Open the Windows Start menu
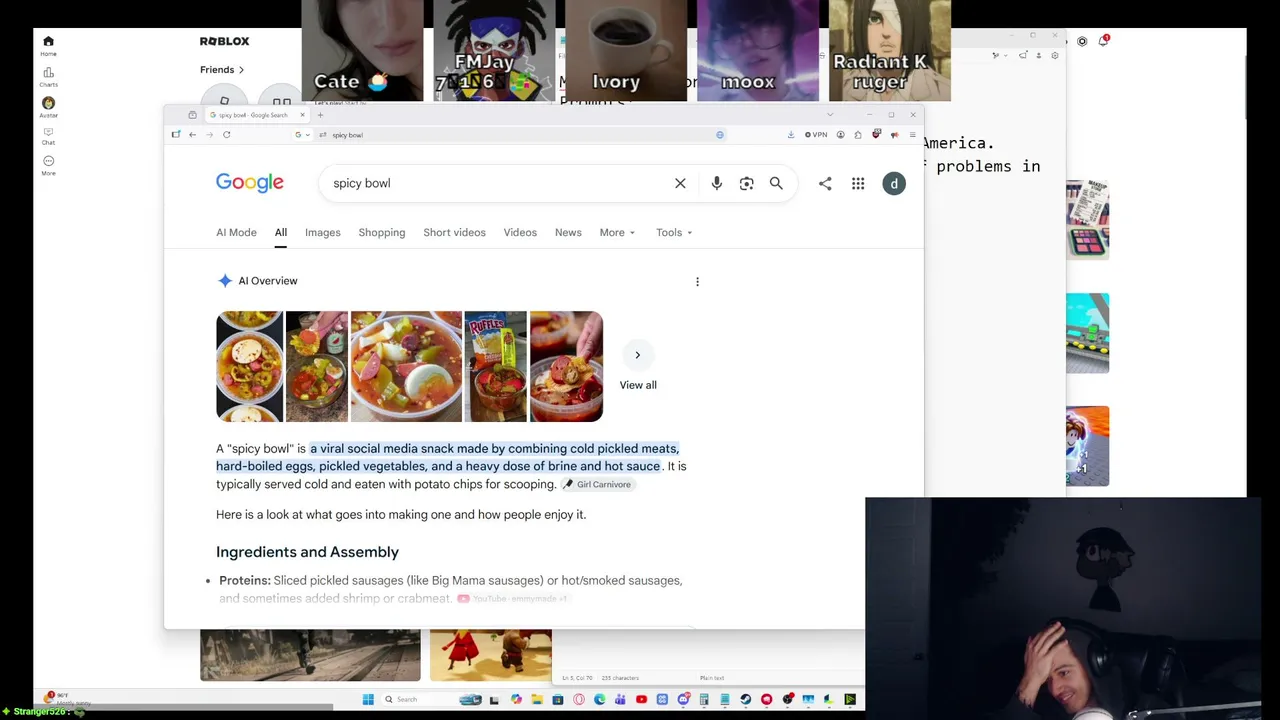The image size is (1280, 720). [x=368, y=699]
